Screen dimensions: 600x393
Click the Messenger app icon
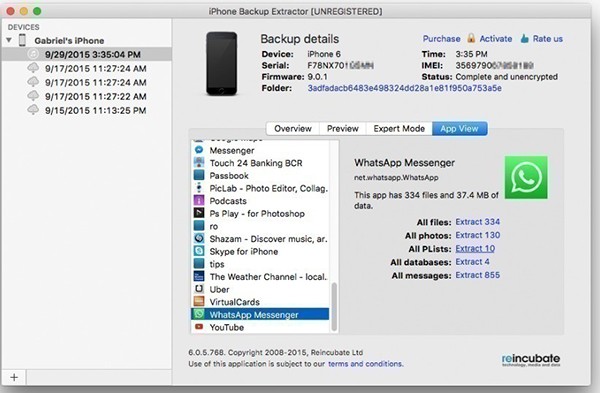click(x=199, y=150)
